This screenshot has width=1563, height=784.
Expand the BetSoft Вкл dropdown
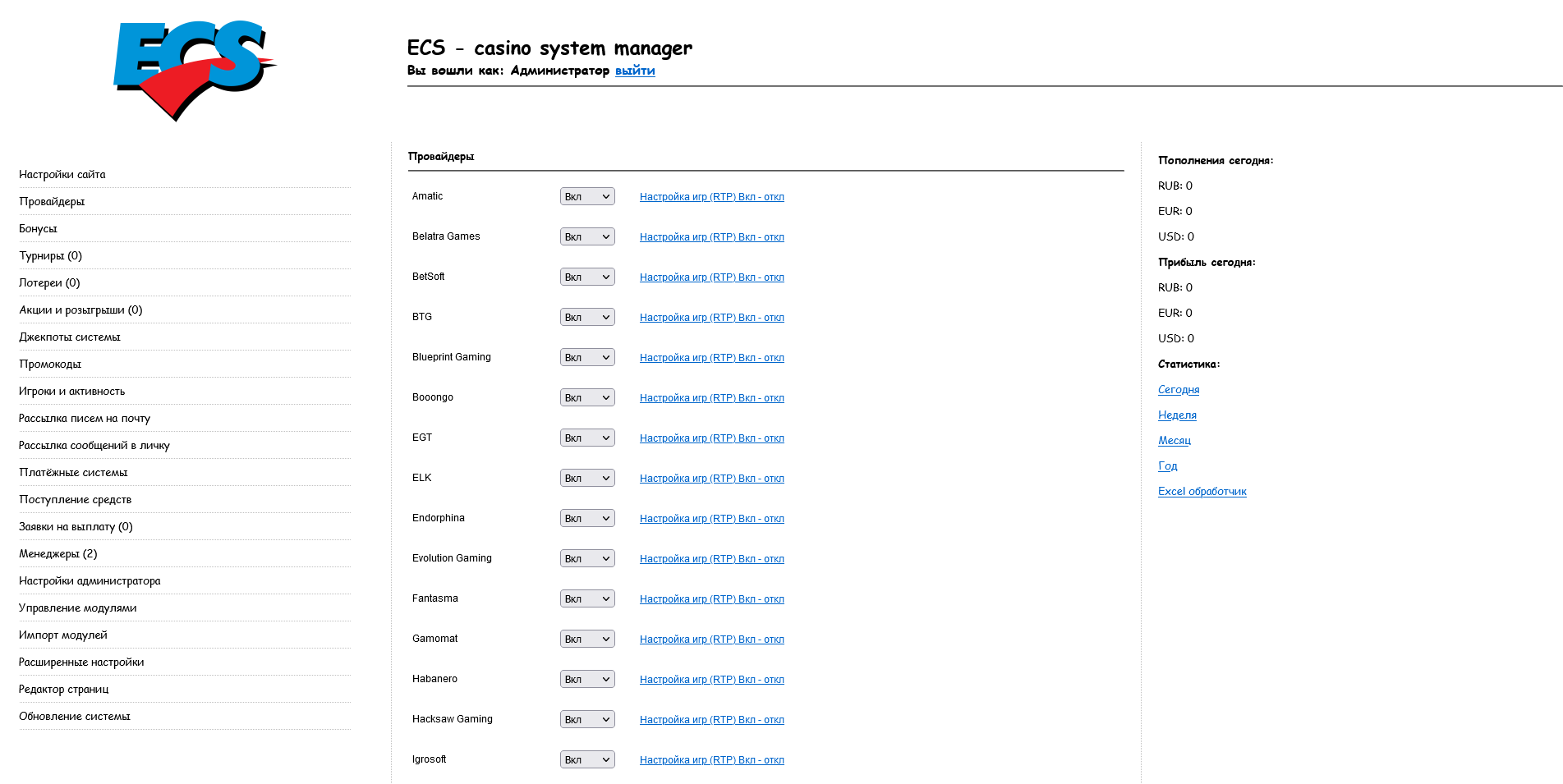(587, 277)
